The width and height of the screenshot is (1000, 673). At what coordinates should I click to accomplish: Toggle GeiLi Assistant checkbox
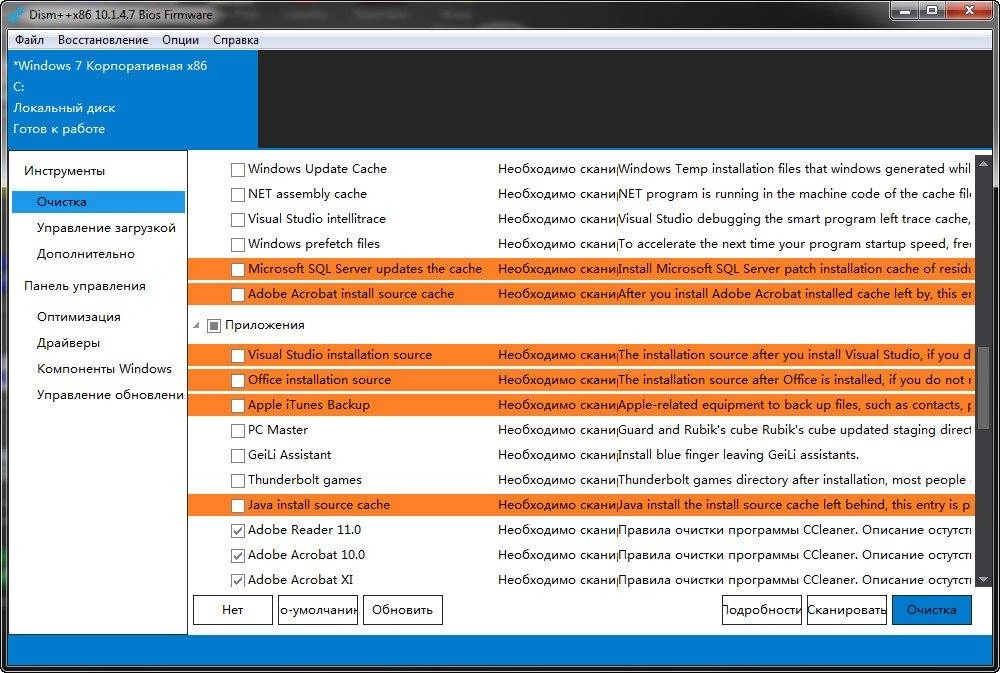click(x=238, y=455)
